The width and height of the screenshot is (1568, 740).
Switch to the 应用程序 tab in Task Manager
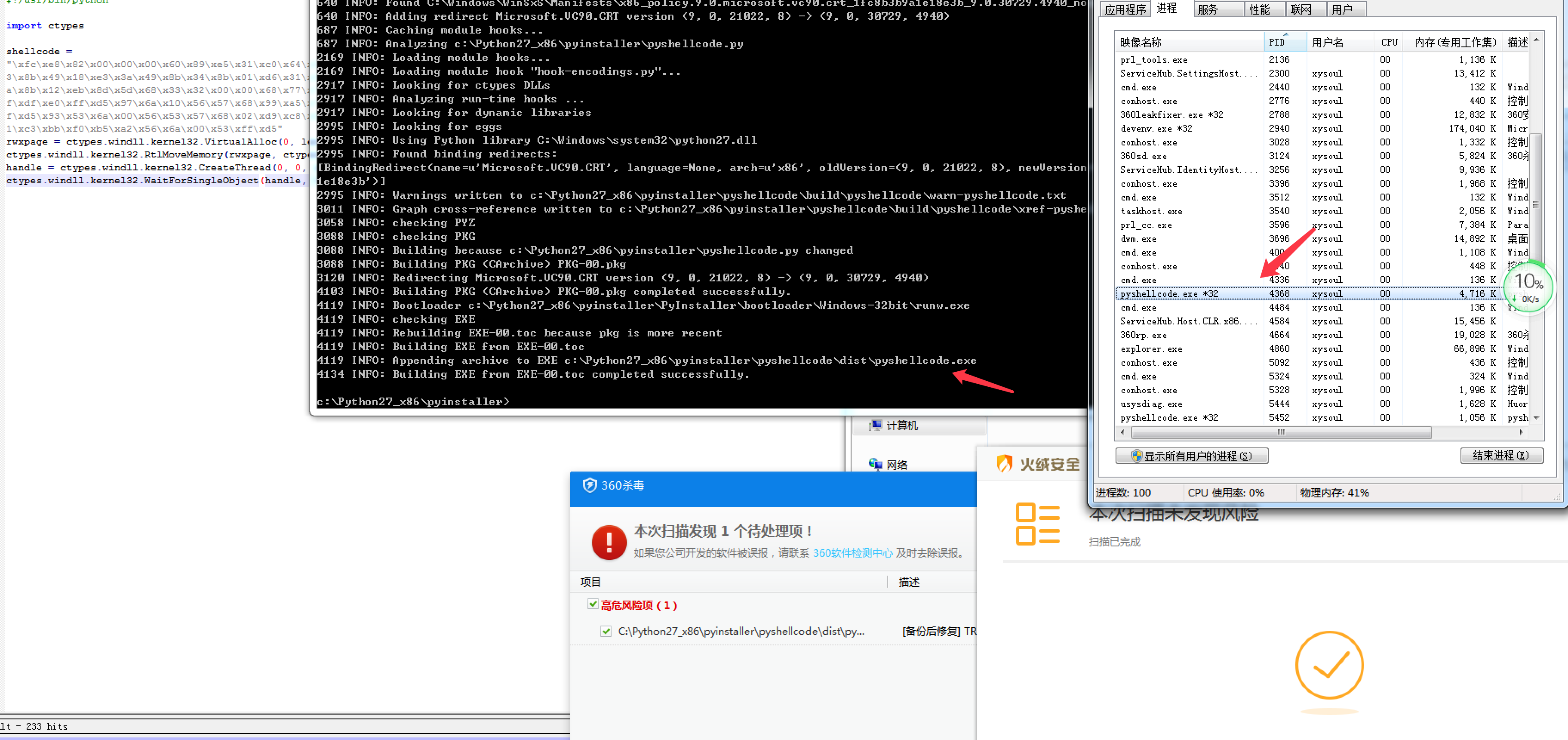1125,9
